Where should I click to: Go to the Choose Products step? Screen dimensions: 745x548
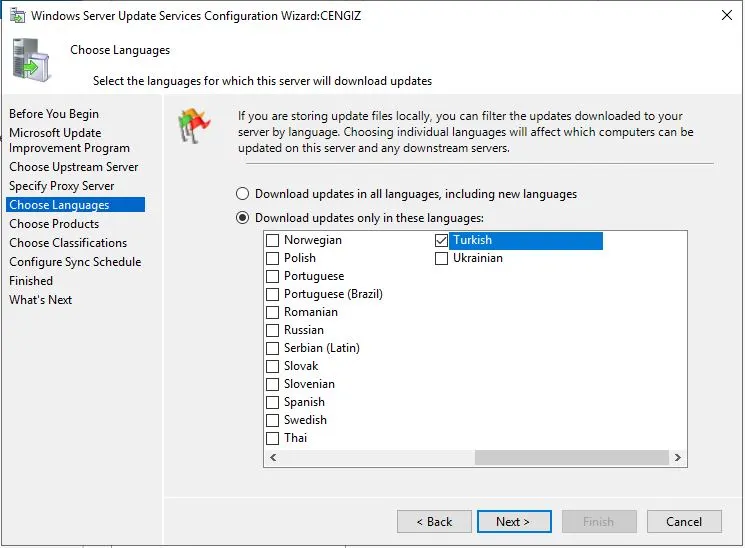coord(54,224)
